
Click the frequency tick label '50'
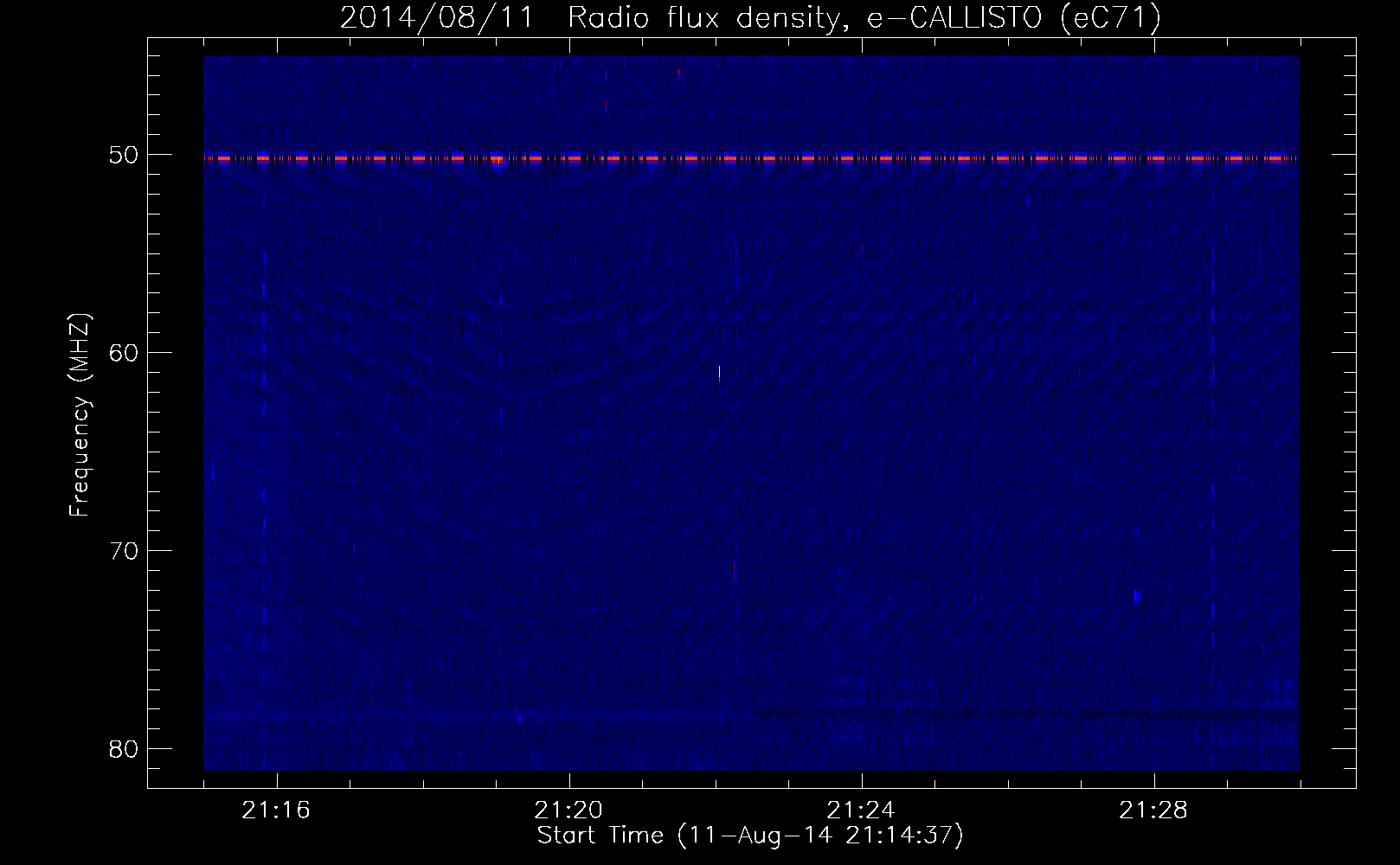pos(124,155)
